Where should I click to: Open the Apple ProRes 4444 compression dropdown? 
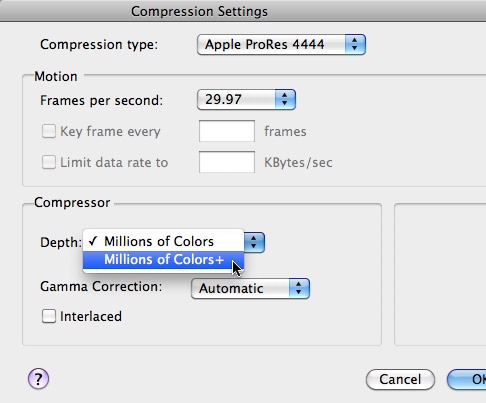coord(281,44)
